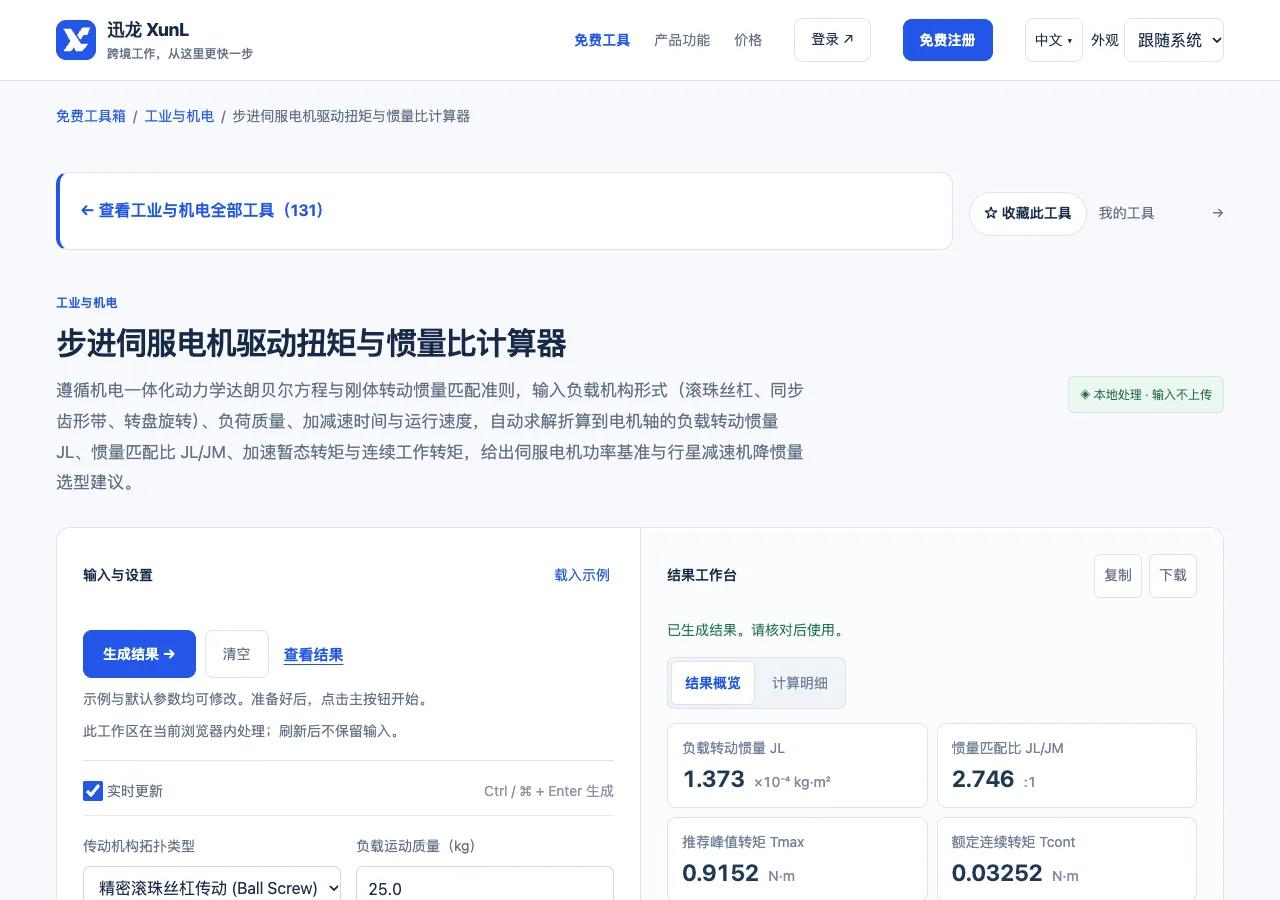Open the 产品功能 nav item
The height and width of the screenshot is (900, 1280).
pos(682,40)
